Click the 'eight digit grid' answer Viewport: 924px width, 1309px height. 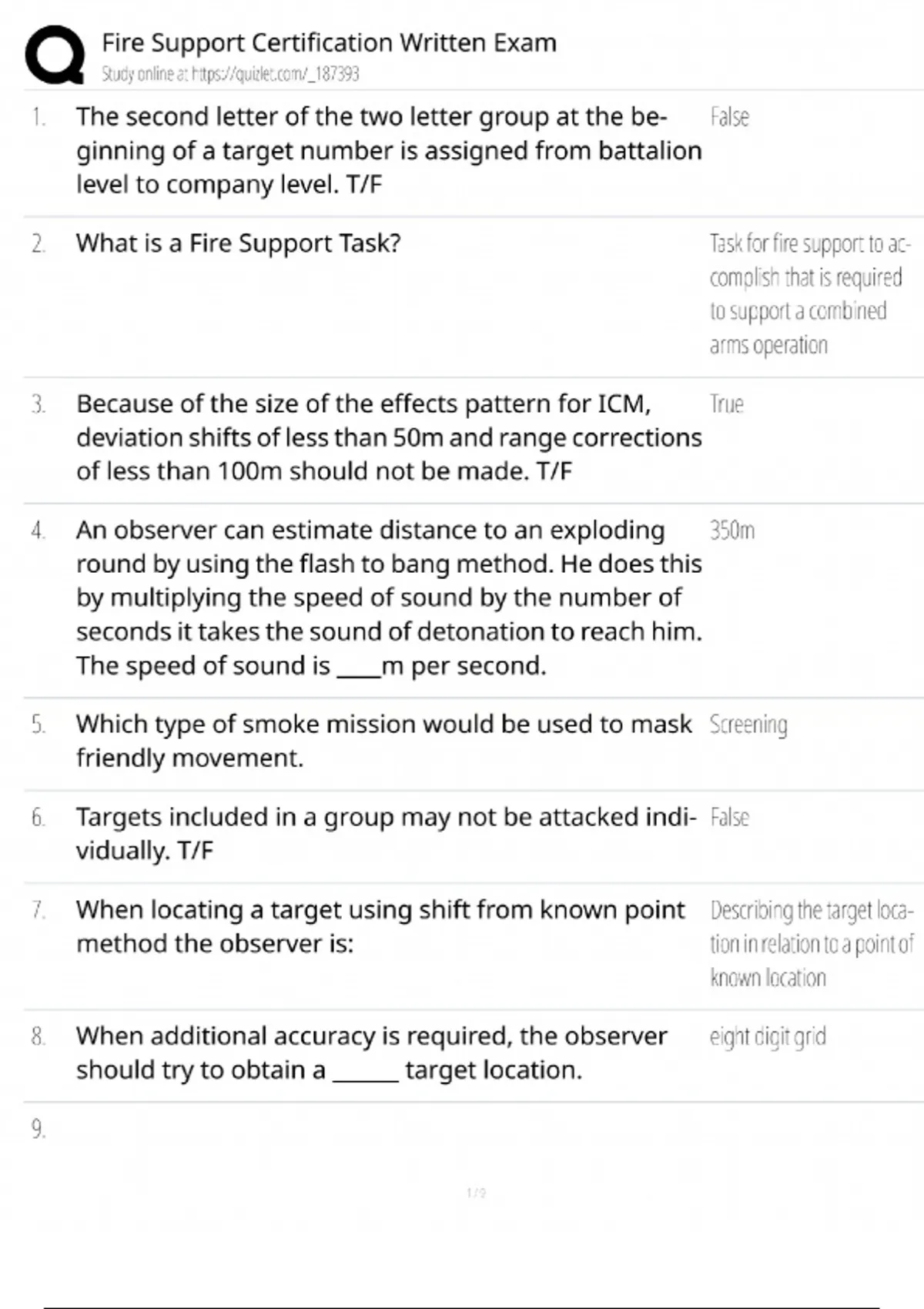767,1037
